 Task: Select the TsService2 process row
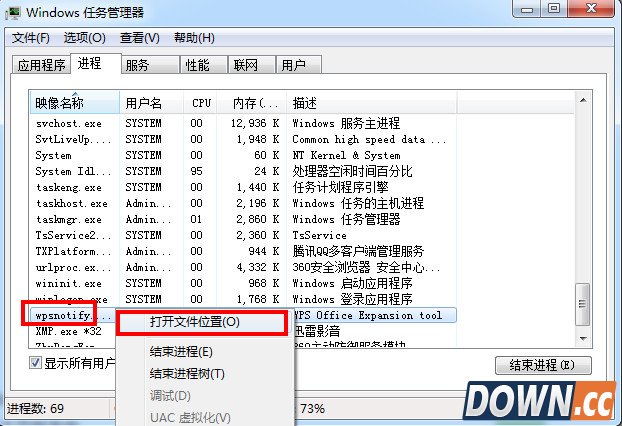243,235
